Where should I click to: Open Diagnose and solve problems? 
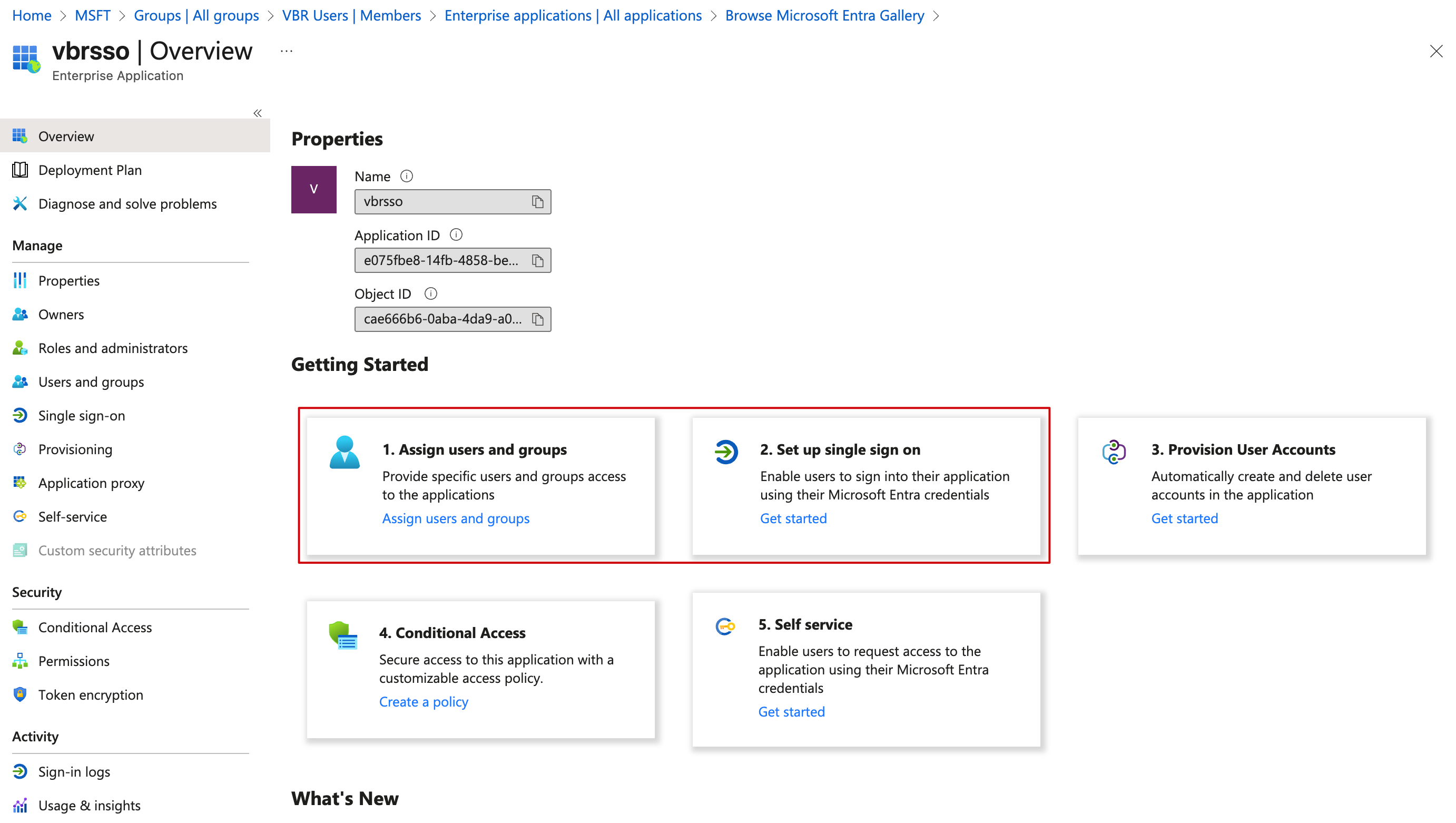tap(127, 203)
